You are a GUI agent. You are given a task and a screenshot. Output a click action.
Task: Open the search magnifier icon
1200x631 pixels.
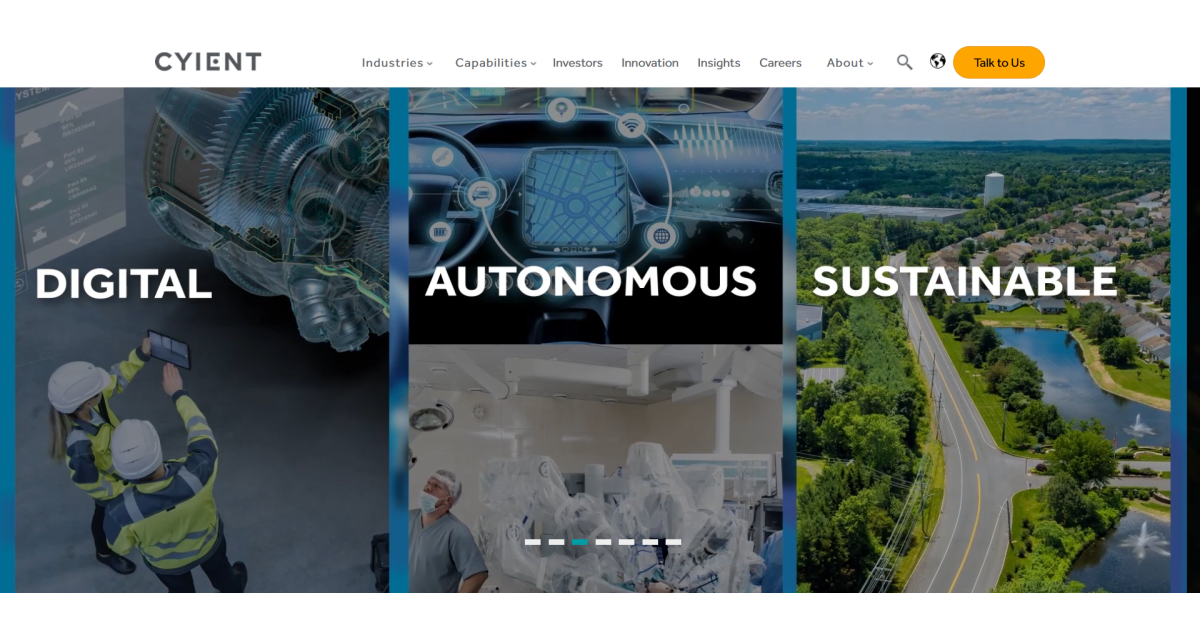tap(905, 62)
